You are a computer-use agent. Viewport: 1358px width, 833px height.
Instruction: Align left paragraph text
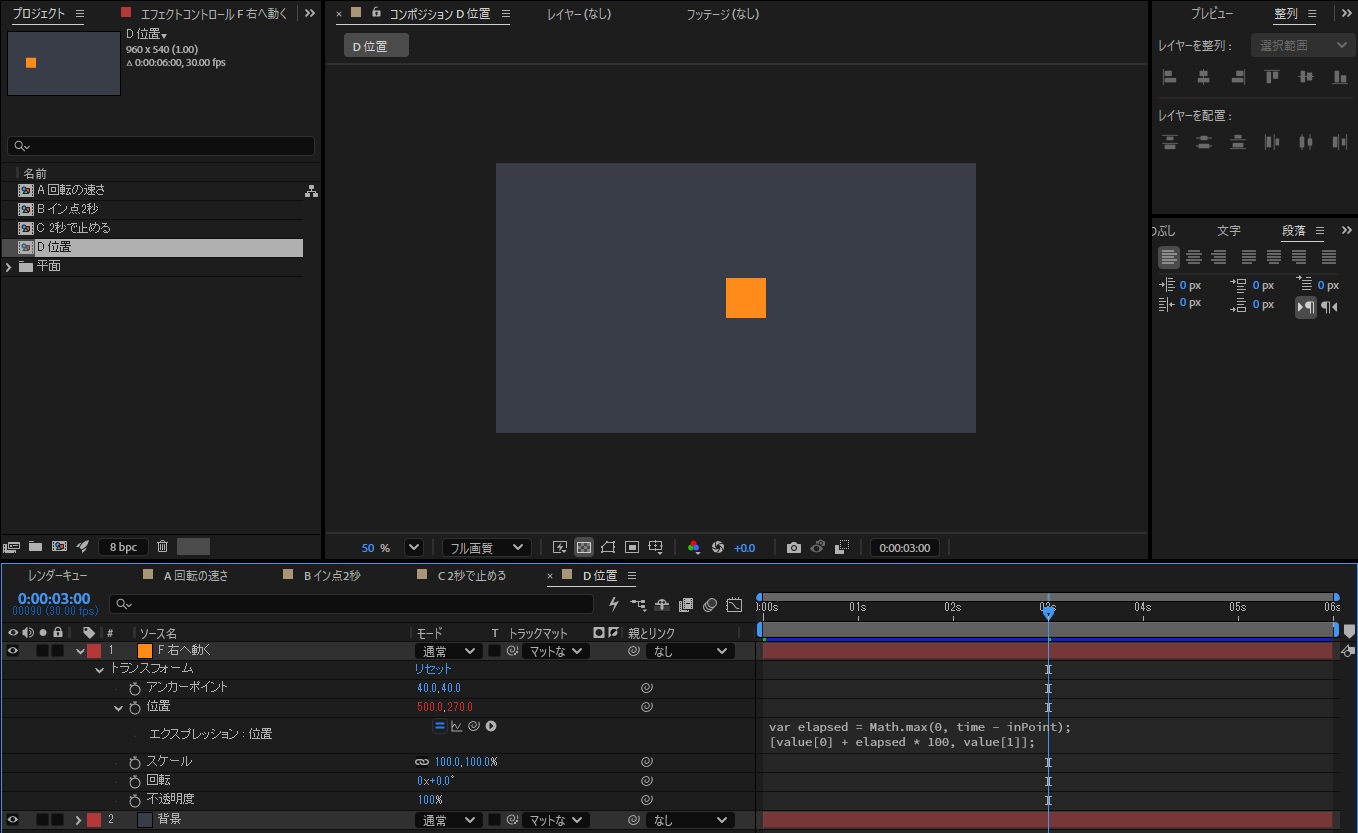point(1169,257)
